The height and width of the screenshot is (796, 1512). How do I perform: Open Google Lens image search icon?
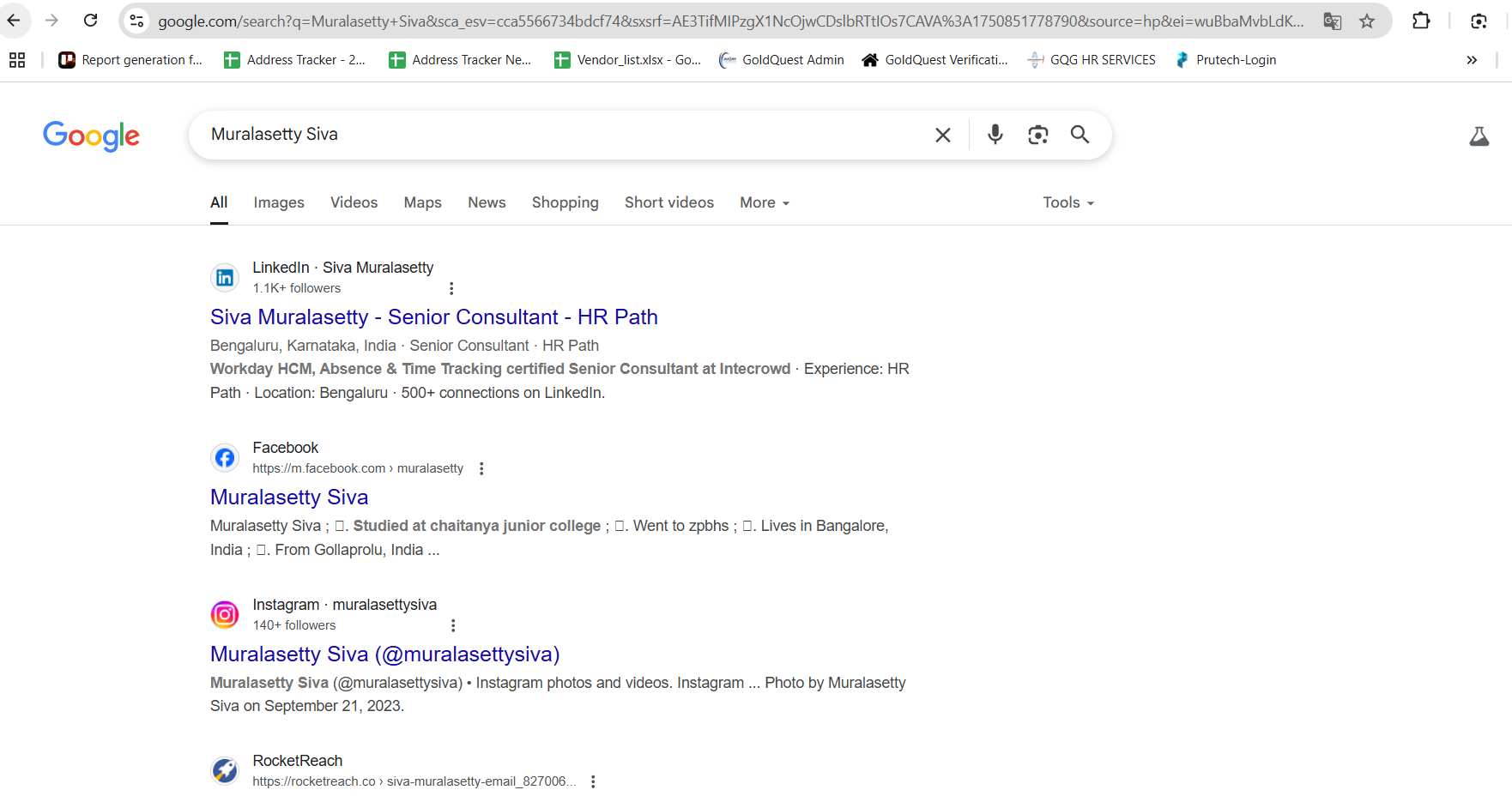click(1037, 135)
